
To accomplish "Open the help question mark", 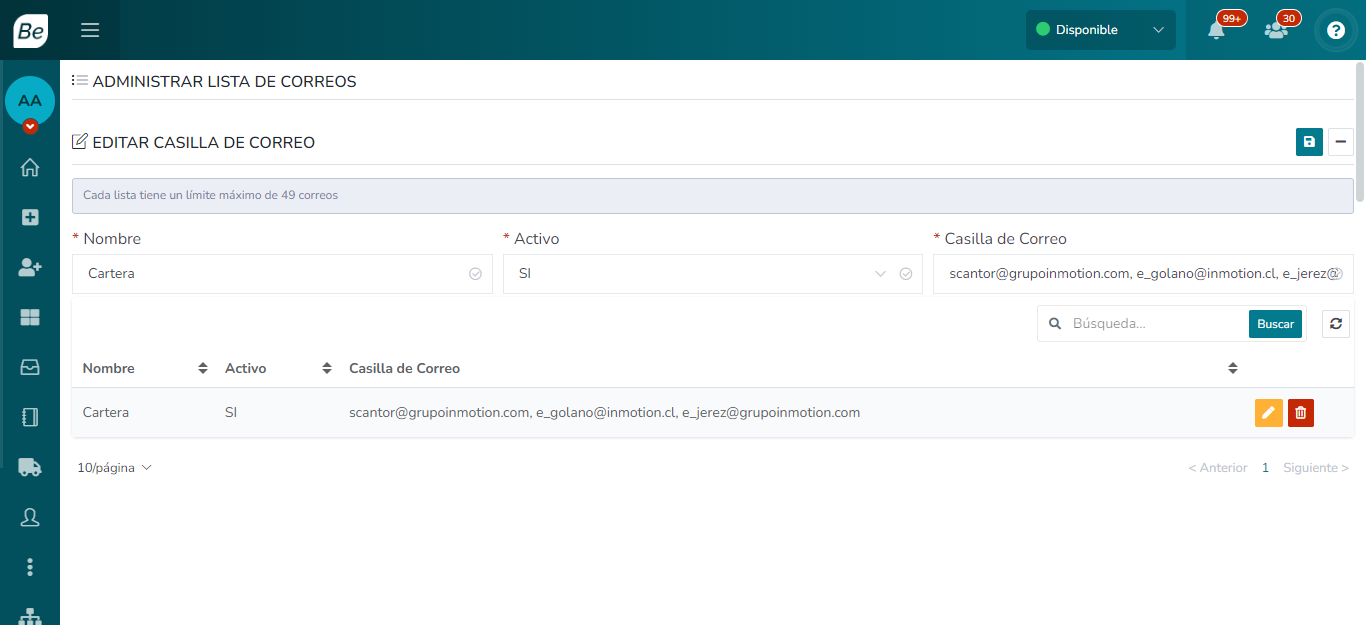I will 1336,30.
